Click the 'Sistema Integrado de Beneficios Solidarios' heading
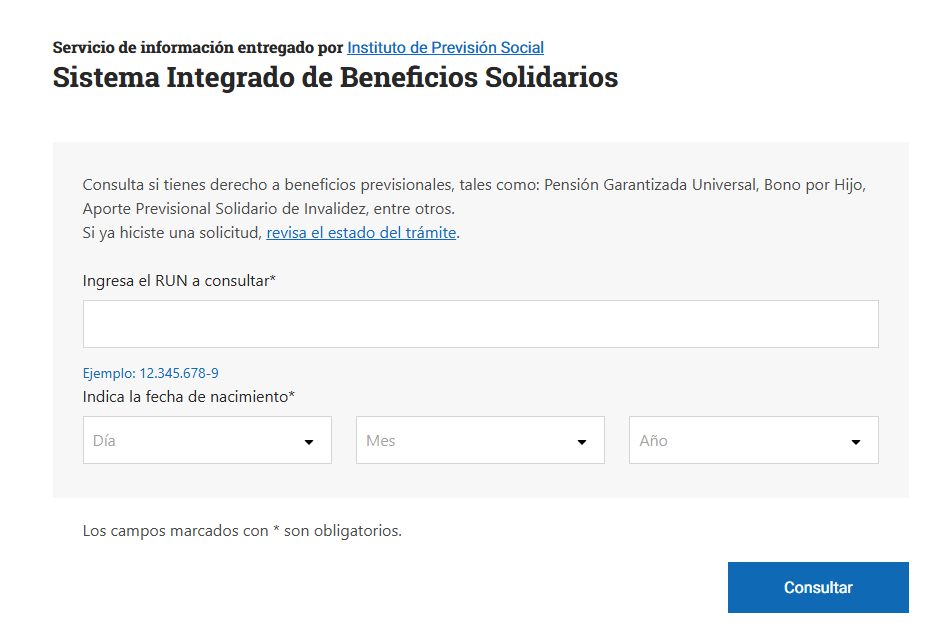 point(335,77)
